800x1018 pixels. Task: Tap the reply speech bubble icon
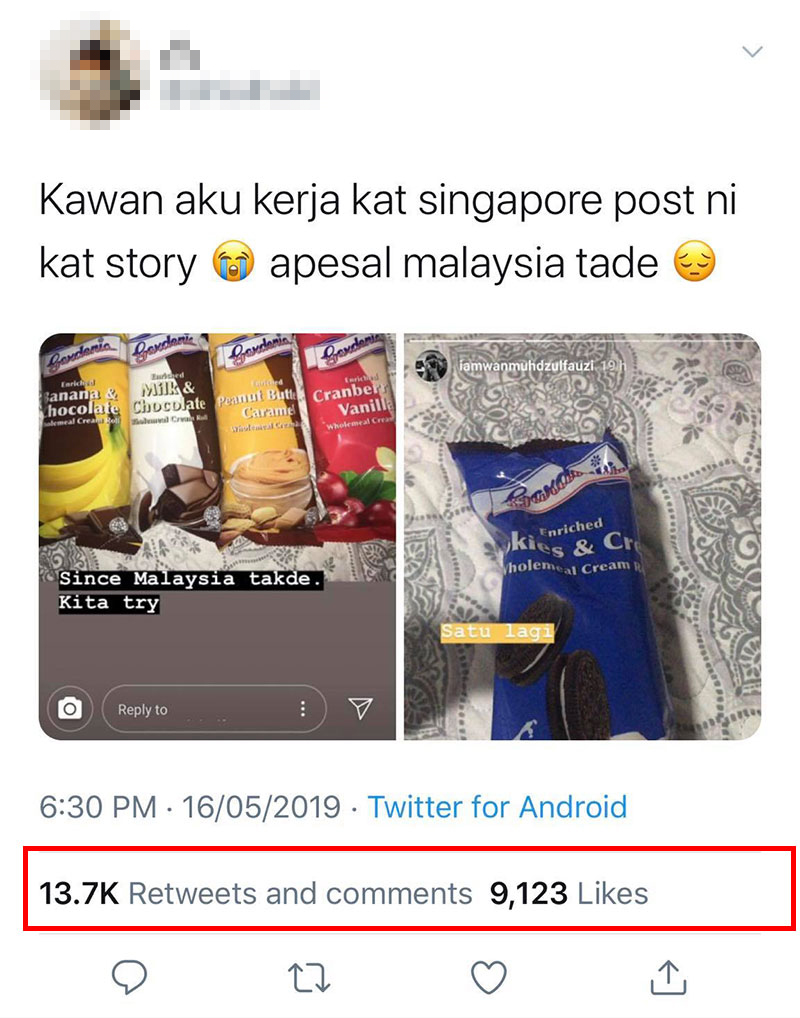(x=129, y=976)
